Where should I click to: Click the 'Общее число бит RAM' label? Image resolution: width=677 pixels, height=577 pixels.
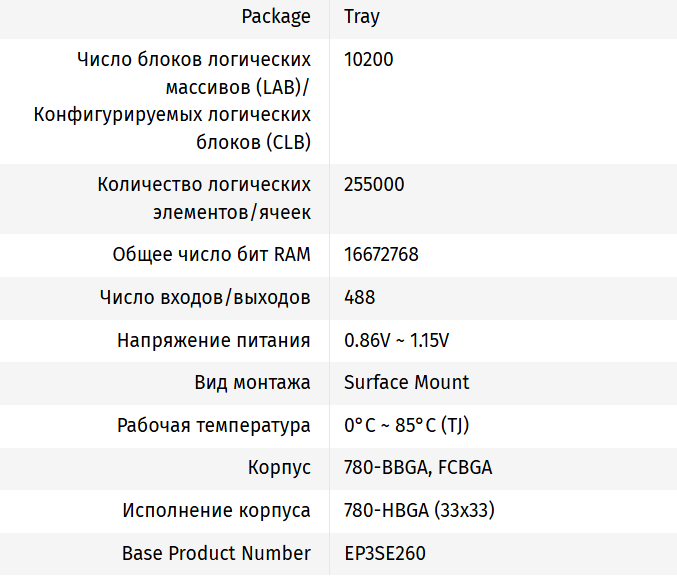point(211,255)
